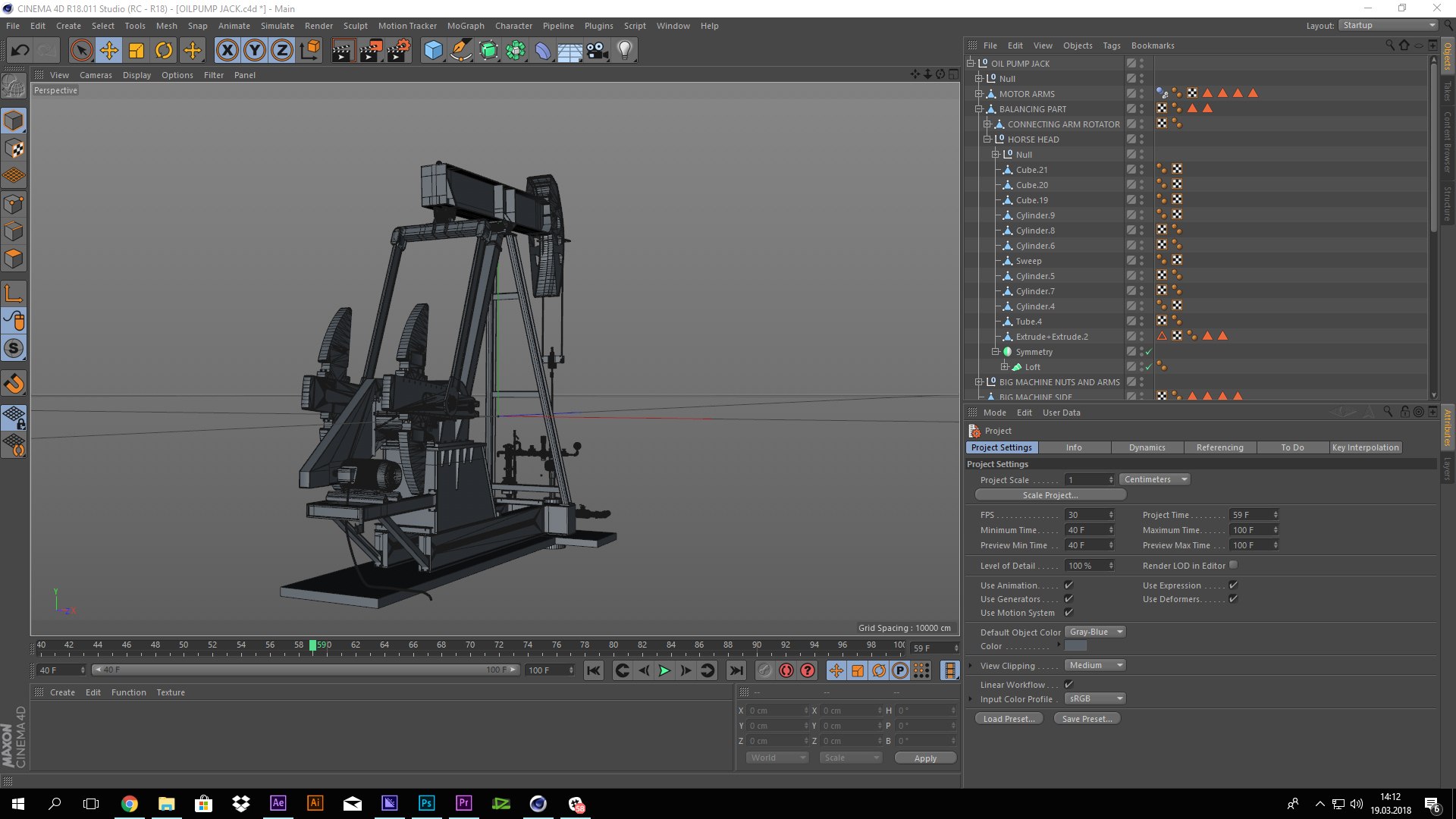This screenshot has width=1456, height=819.
Task: Expand CONNECTING ARM ROTATOR object
Action: [987, 124]
